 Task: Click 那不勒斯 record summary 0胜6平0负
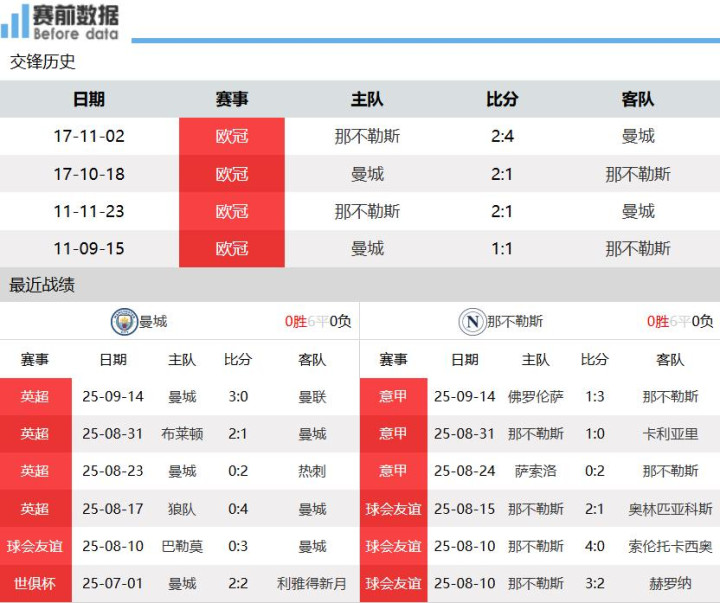click(680, 321)
